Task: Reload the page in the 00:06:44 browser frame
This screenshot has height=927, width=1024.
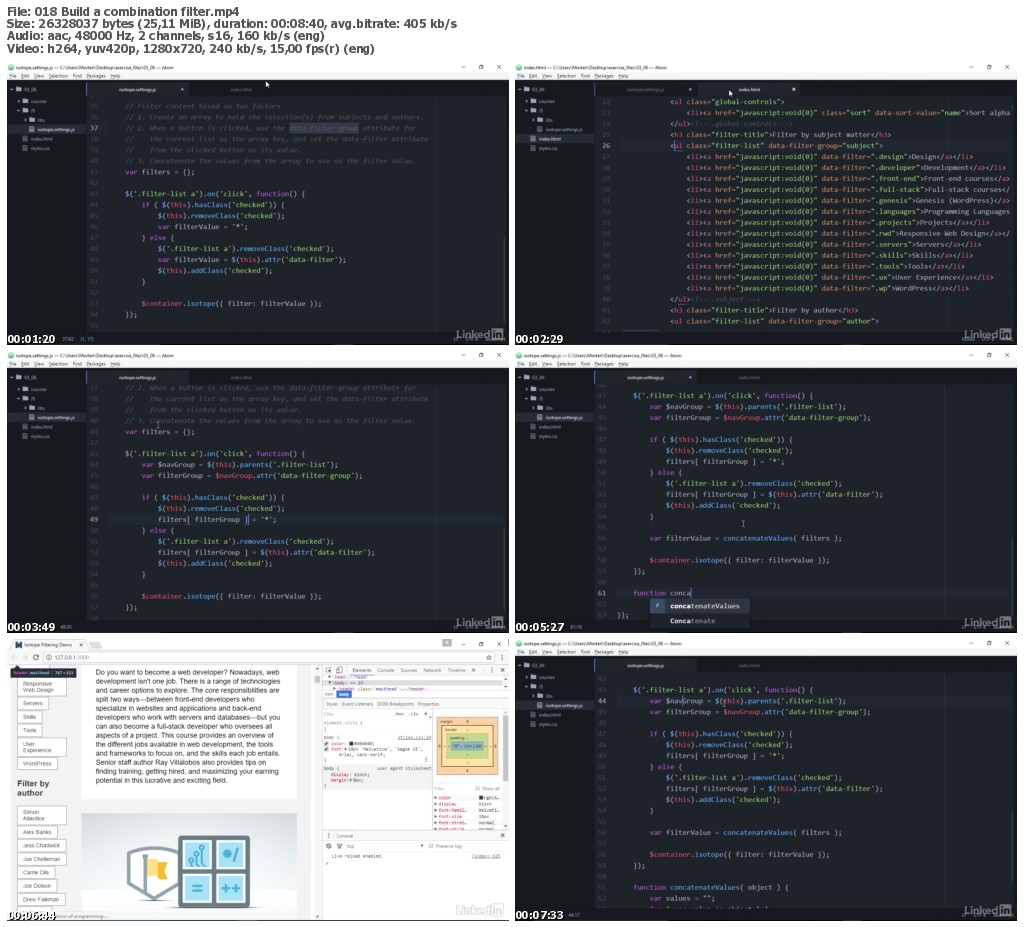Action: 36,657
